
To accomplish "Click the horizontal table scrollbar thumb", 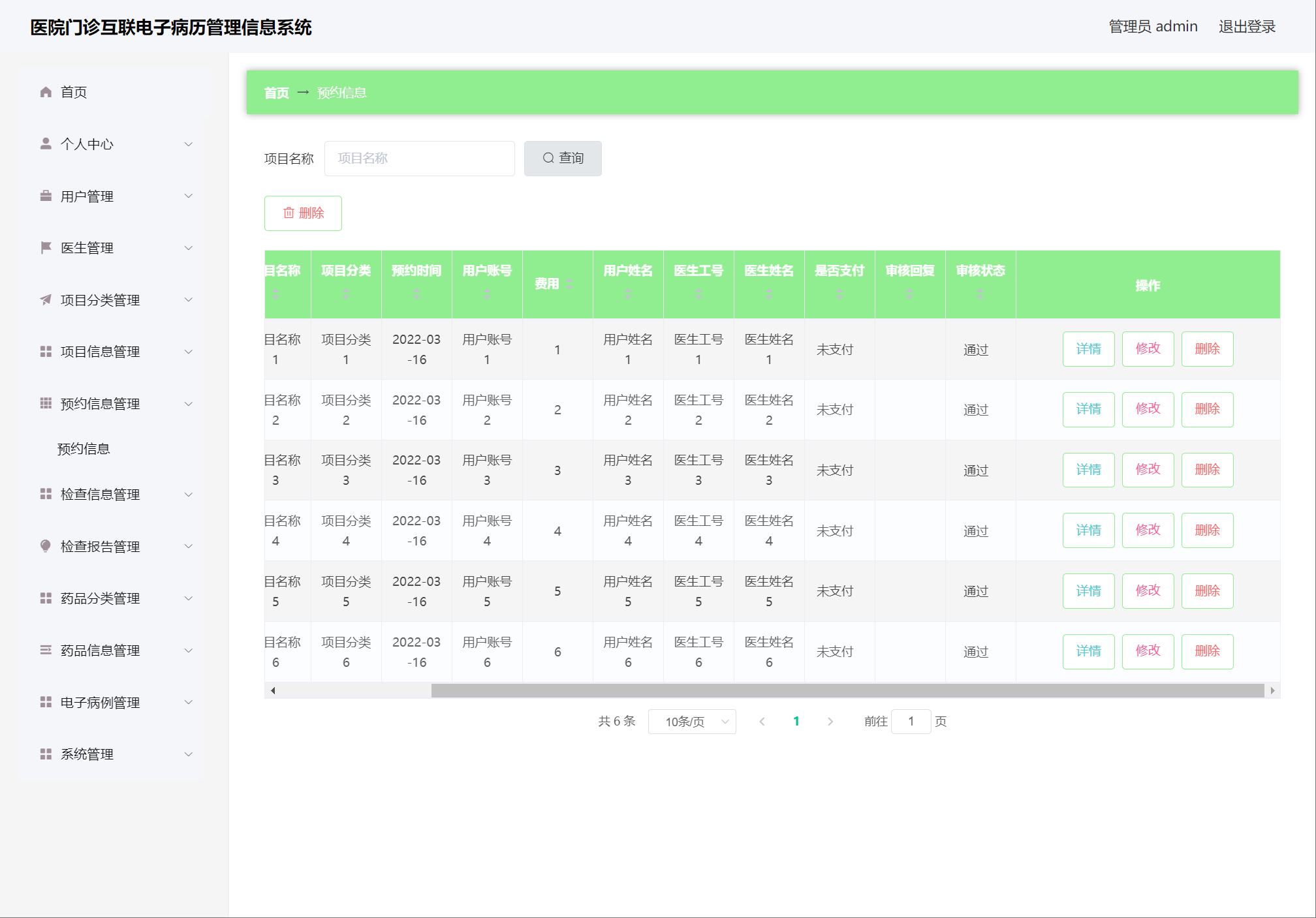I will tap(847, 690).
